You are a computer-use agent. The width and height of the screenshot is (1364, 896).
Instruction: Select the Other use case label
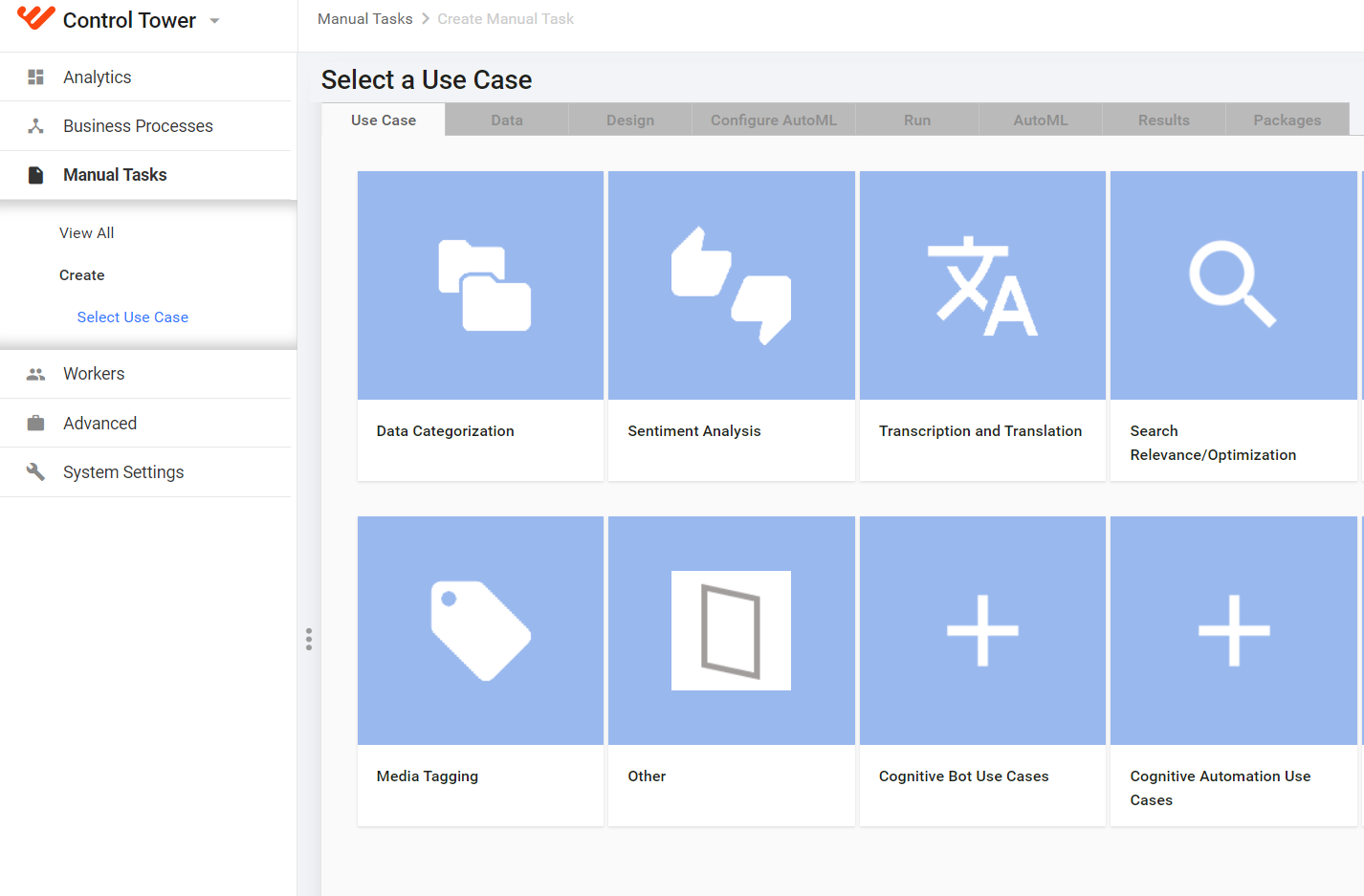pyautogui.click(x=647, y=776)
